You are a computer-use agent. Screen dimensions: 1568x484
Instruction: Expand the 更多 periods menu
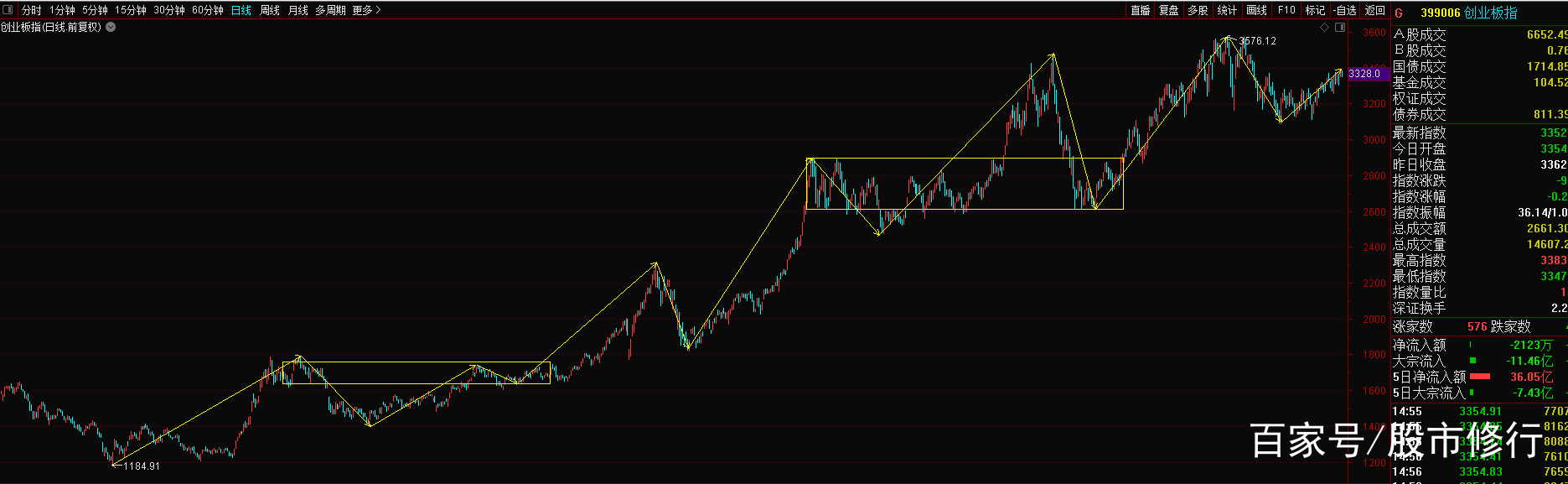(x=367, y=10)
